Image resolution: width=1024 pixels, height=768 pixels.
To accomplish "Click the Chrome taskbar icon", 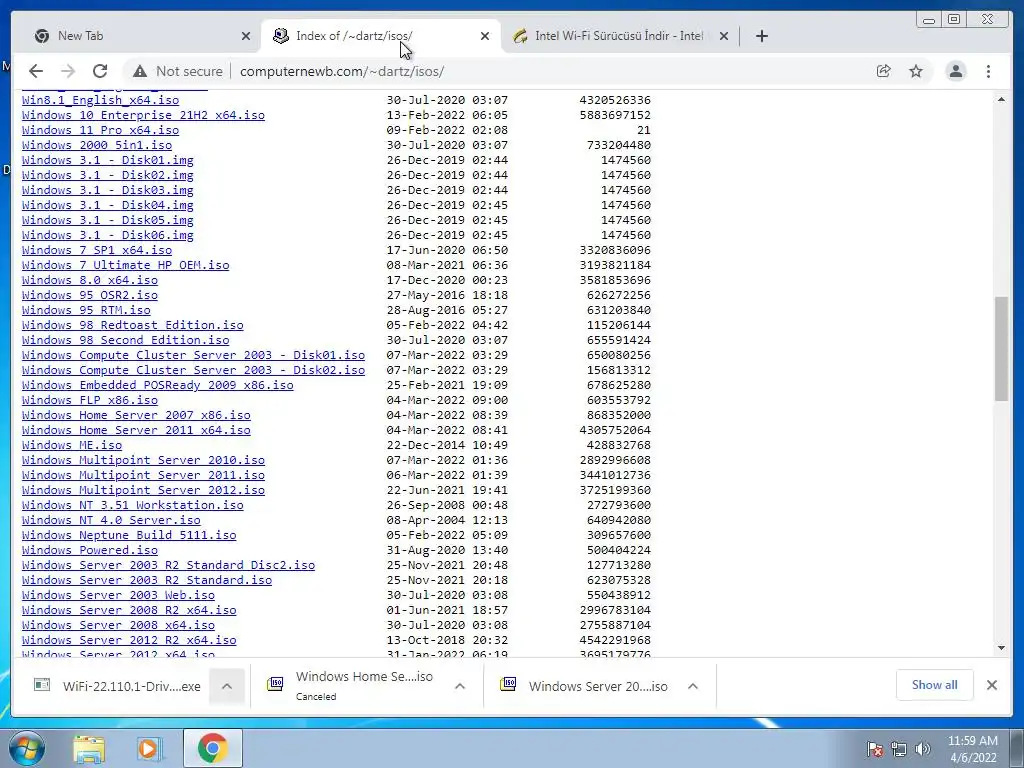I will pyautogui.click(x=212, y=748).
